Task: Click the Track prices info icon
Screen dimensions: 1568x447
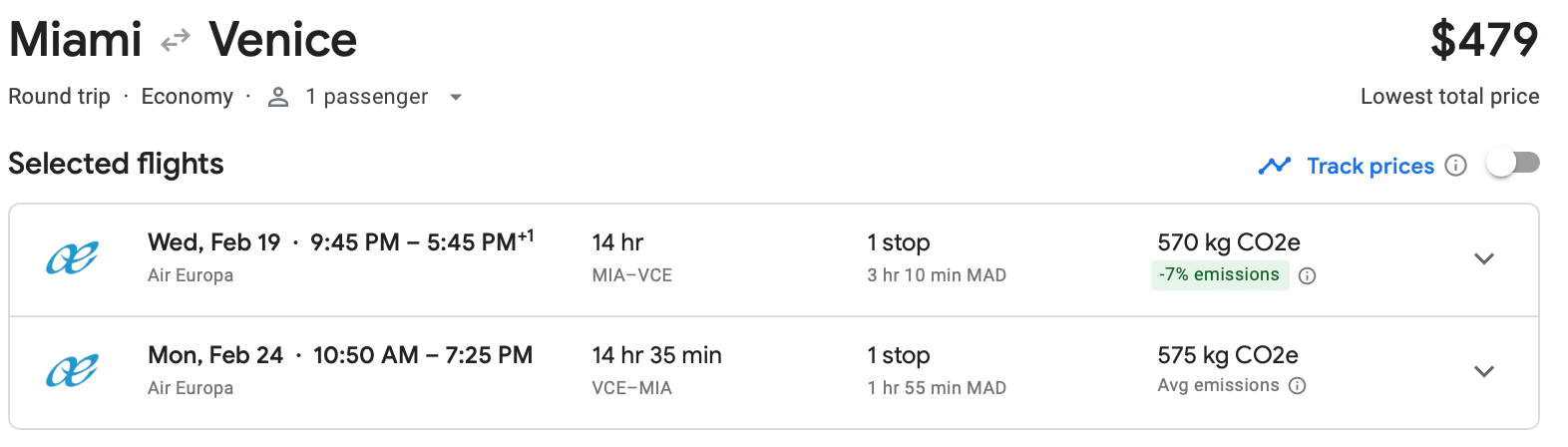Action: click(x=1455, y=166)
